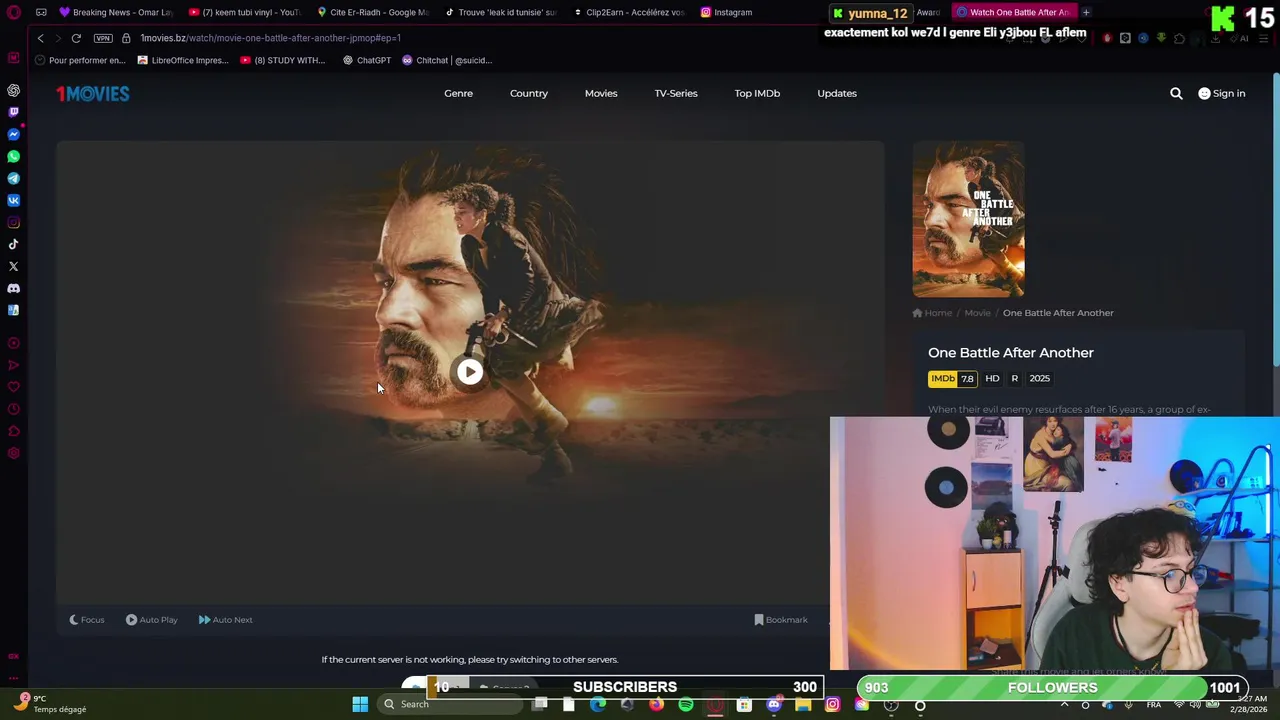Open the Updates page

(x=837, y=93)
